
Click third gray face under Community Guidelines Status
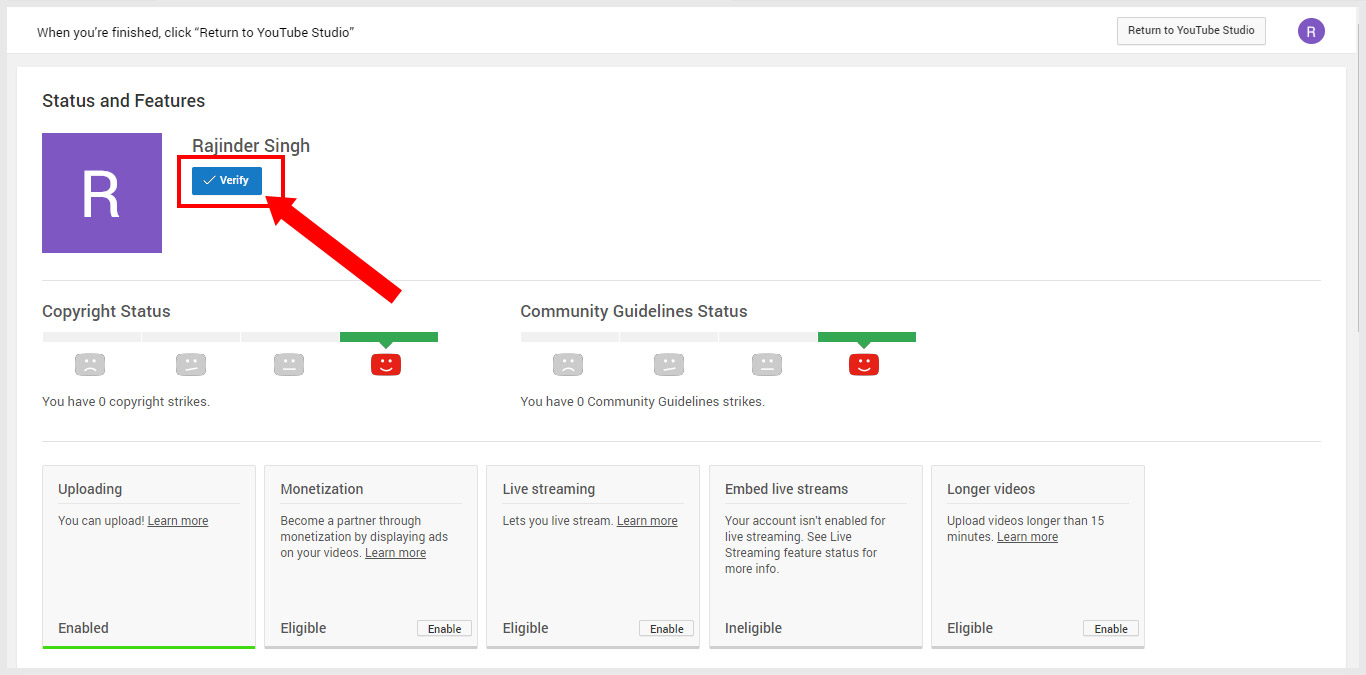click(x=767, y=365)
